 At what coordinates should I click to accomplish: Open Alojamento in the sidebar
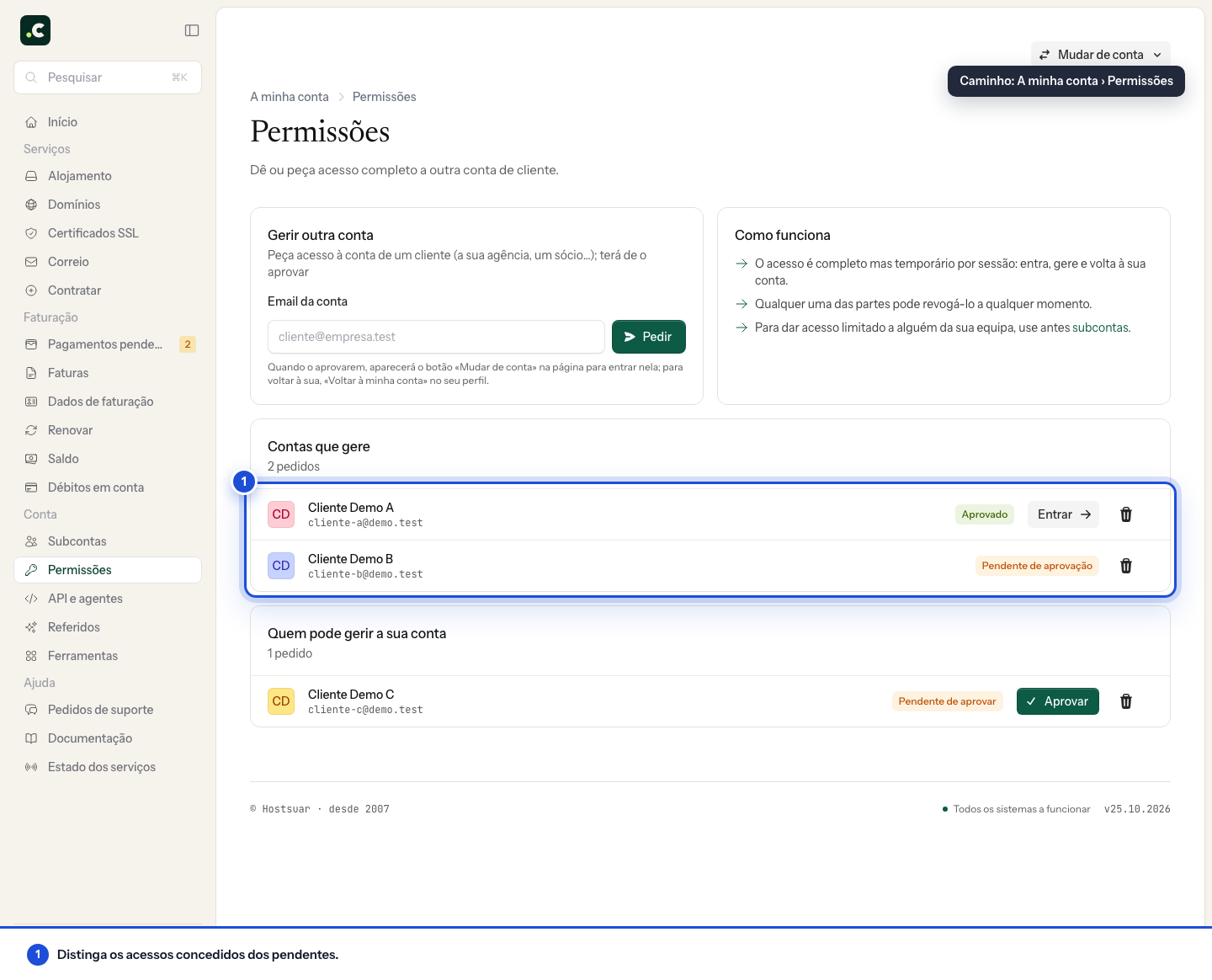108,176
